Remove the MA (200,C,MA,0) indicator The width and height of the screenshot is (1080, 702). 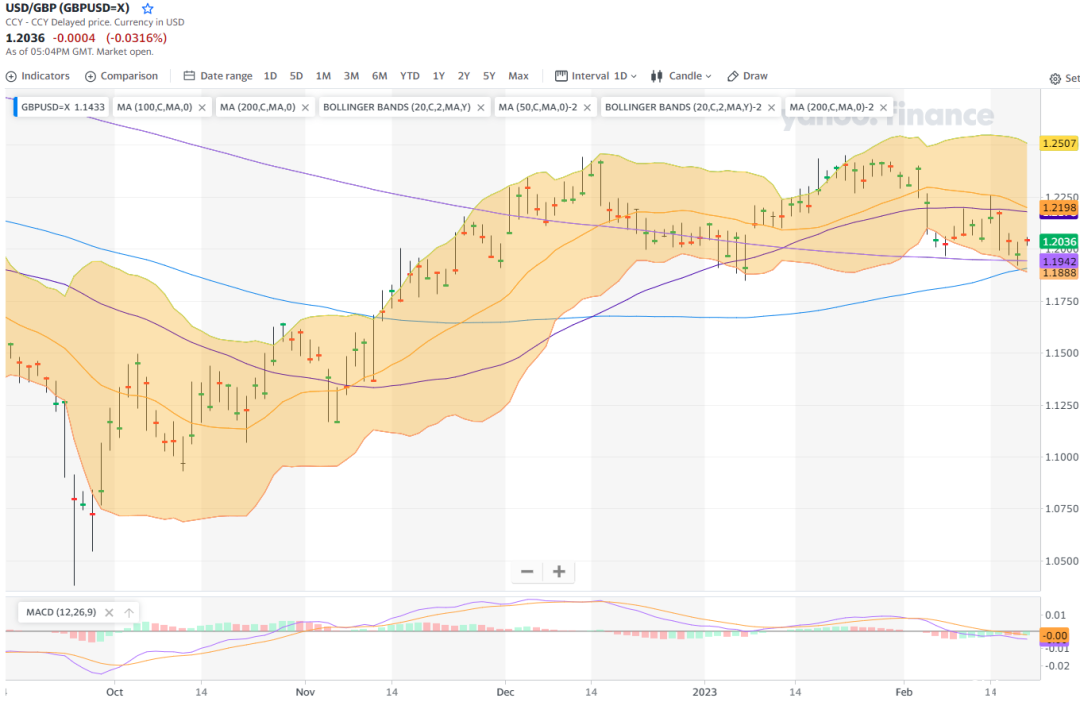click(305, 107)
